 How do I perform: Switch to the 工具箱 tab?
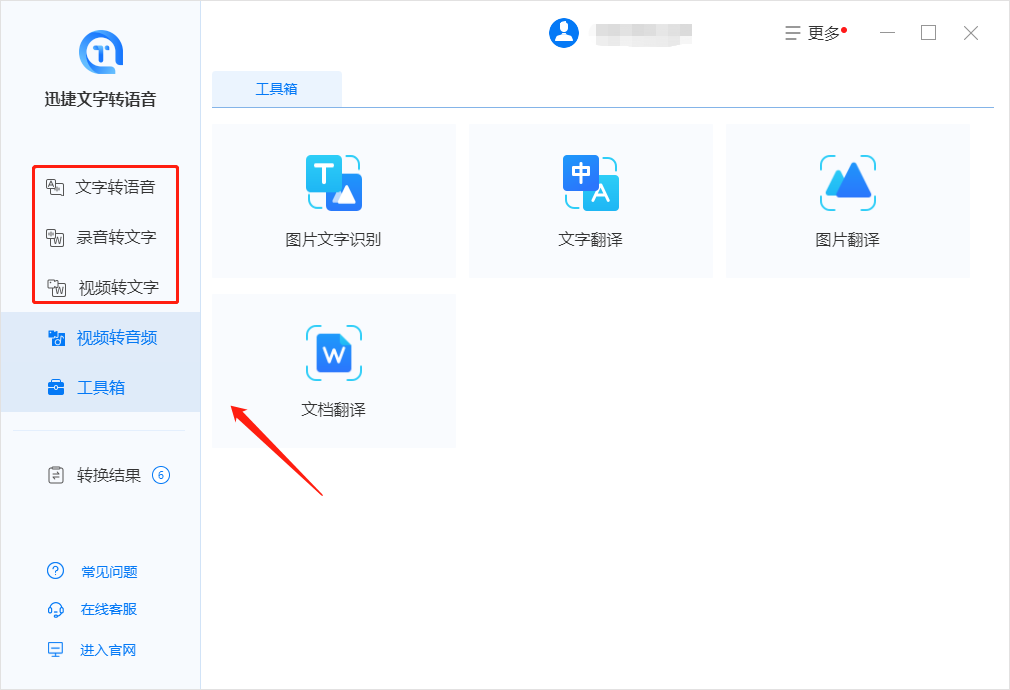pyautogui.click(x=276, y=88)
